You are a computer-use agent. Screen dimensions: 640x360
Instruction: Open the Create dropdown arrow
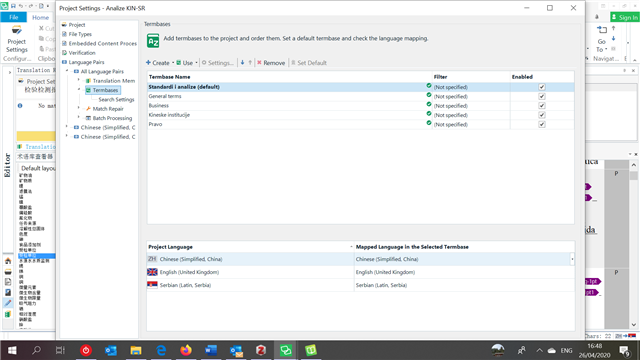point(173,63)
